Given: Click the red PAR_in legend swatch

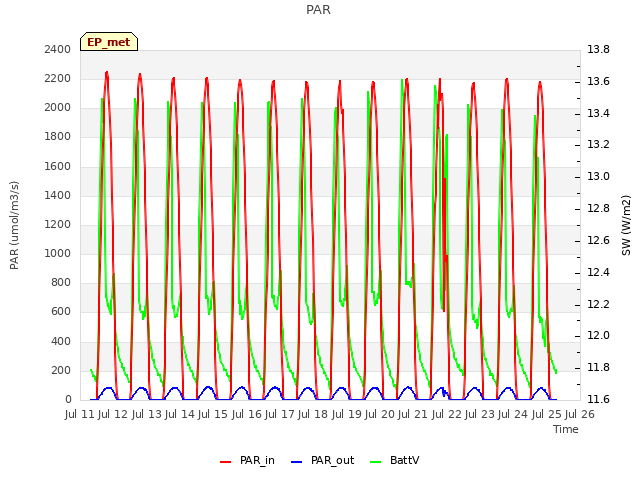Looking at the screenshot, I should point(226,462).
